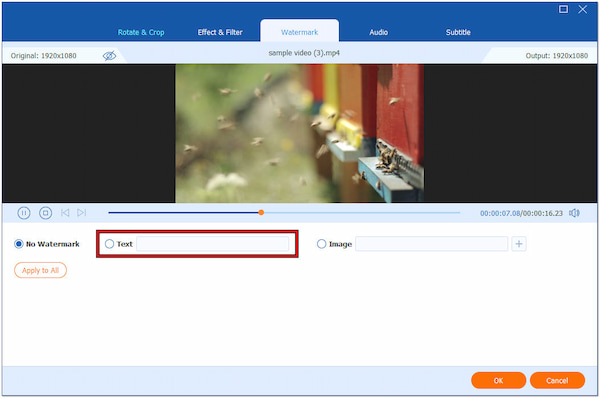Click the text watermark input field
The height and width of the screenshot is (398, 600).
tap(213, 244)
